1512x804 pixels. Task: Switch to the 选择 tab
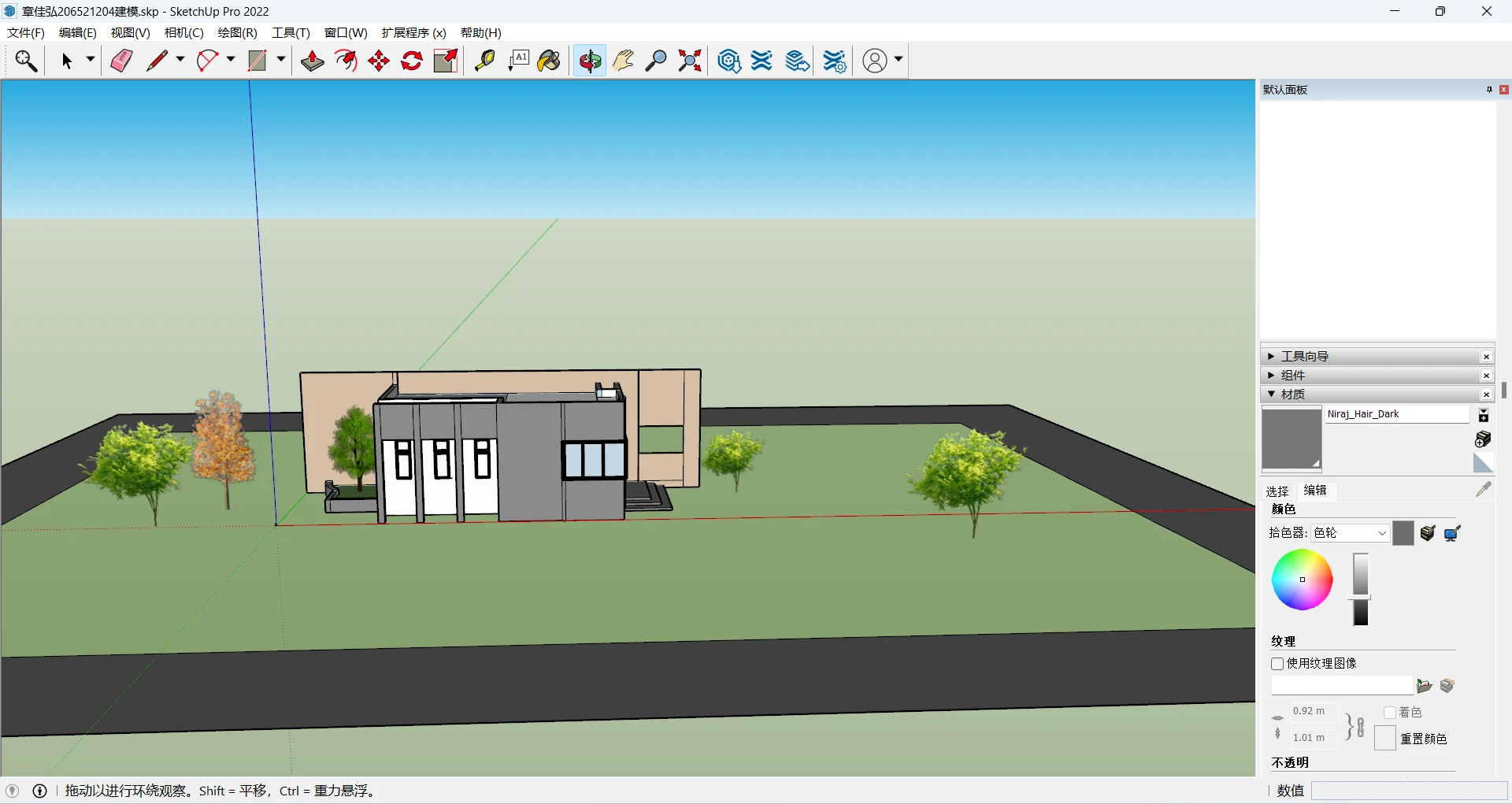click(1277, 491)
